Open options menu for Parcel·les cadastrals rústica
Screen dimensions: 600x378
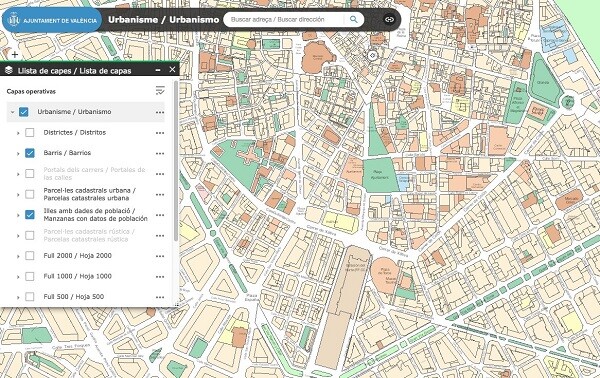[x=160, y=236]
